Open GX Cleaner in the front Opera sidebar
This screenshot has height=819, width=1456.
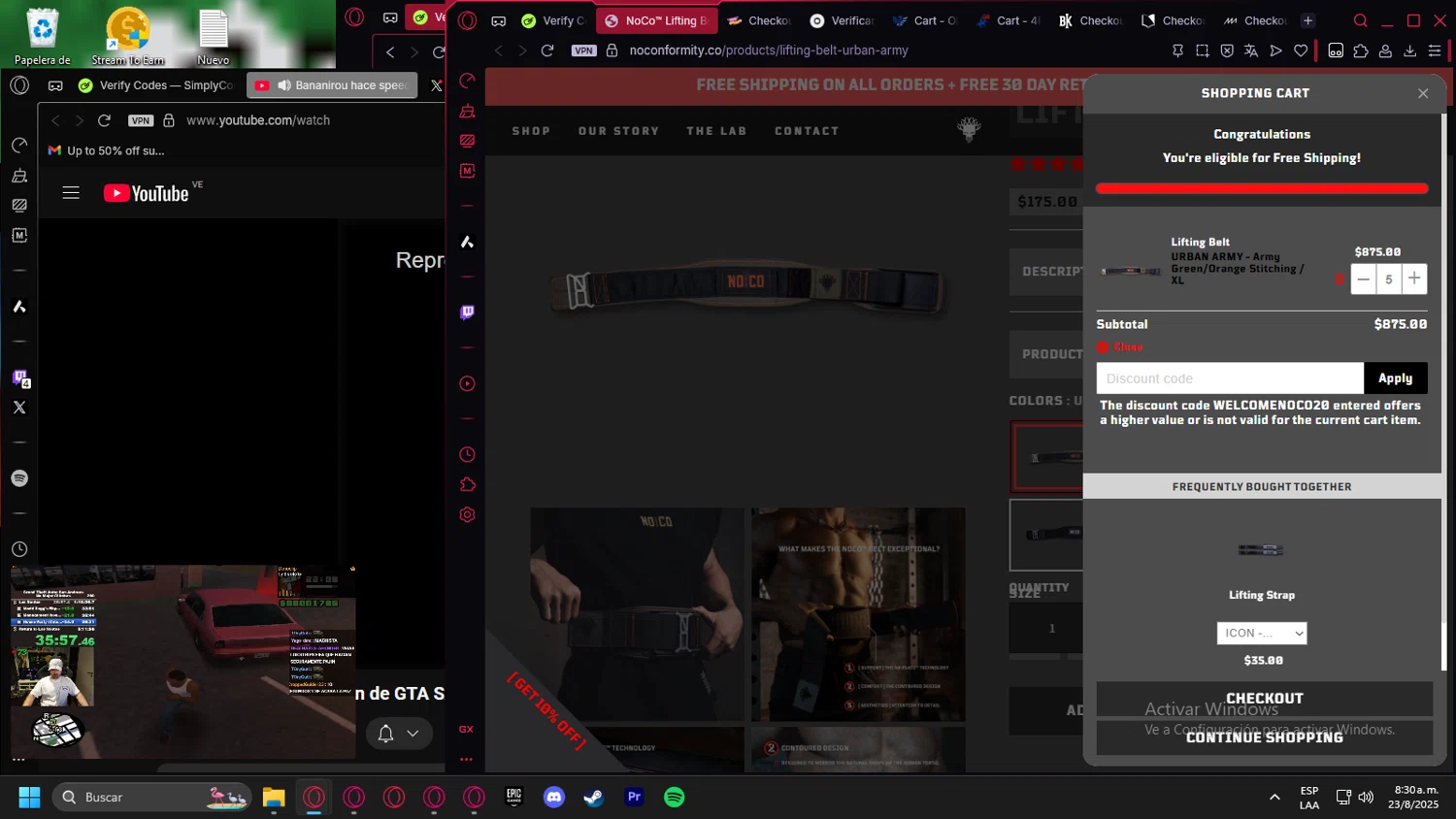467,111
